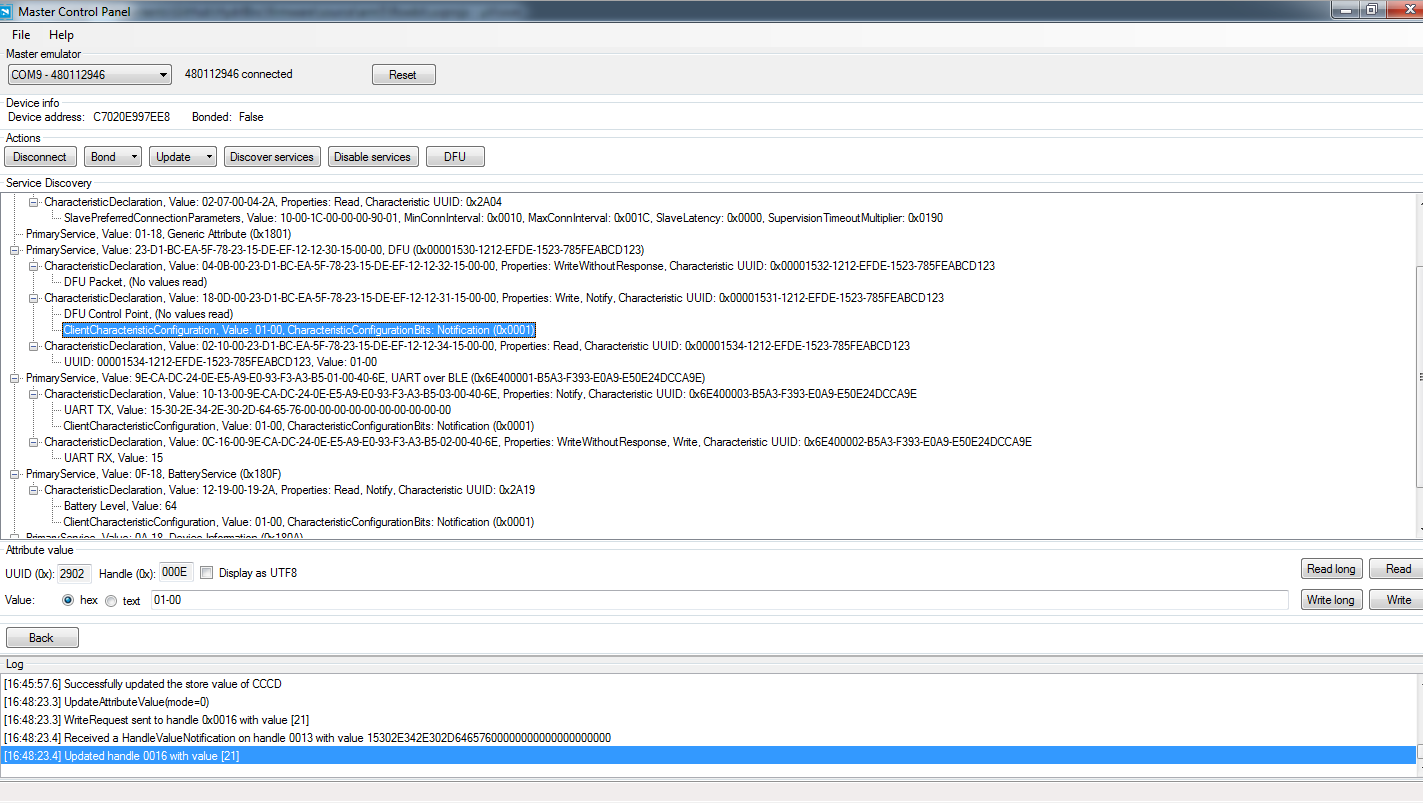Viewport: 1423px width, 803px height.
Task: Click the Reset button
Action: click(x=403, y=75)
